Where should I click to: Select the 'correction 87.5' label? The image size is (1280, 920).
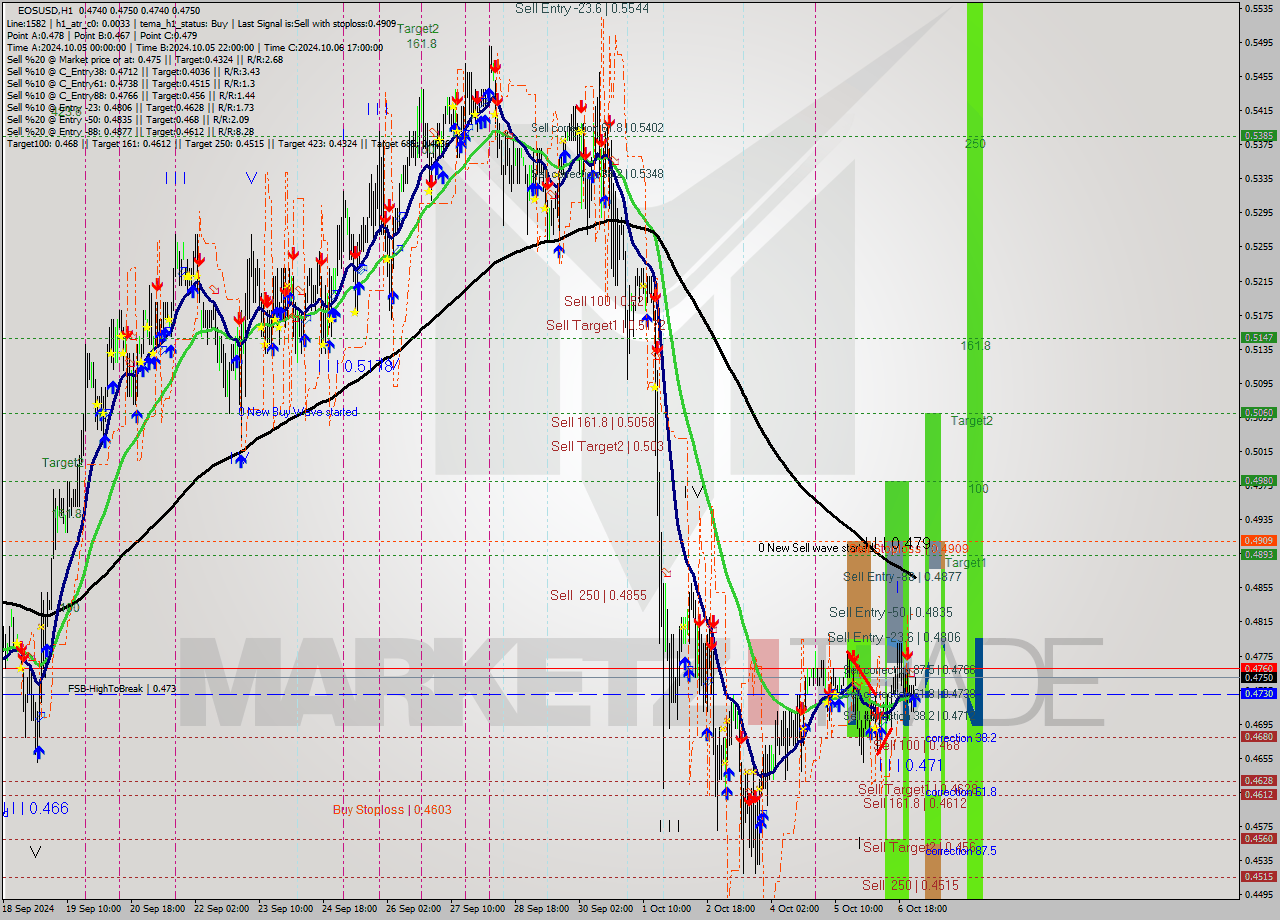pyautogui.click(x=960, y=851)
